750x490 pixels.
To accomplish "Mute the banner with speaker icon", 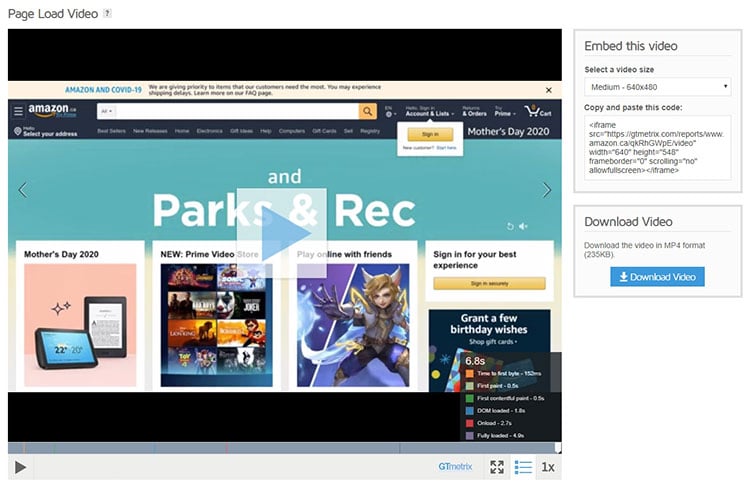I will (524, 226).
